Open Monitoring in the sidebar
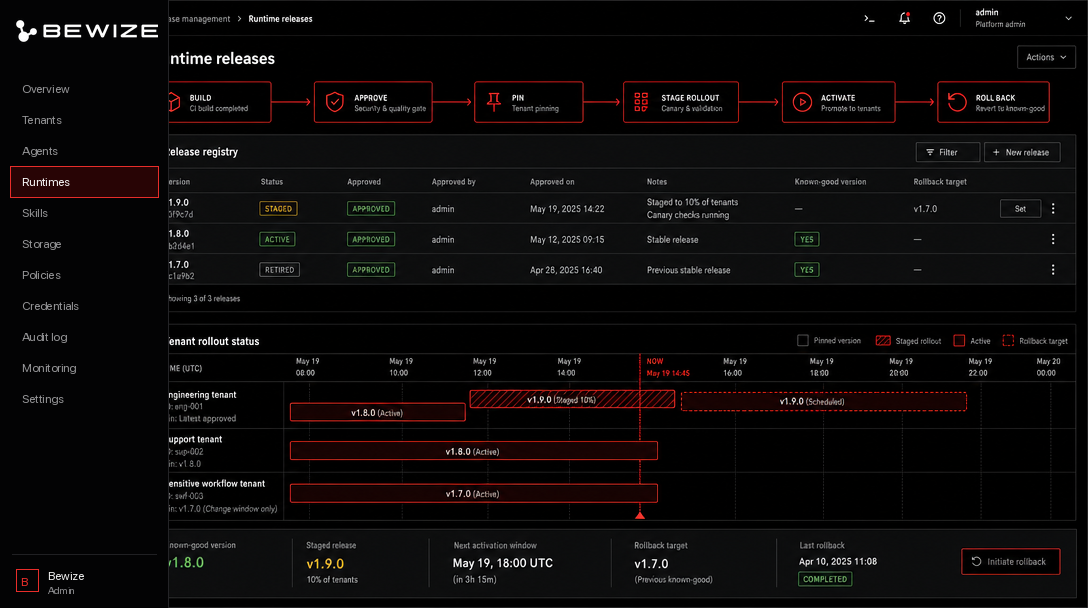1088x608 pixels. pos(49,368)
